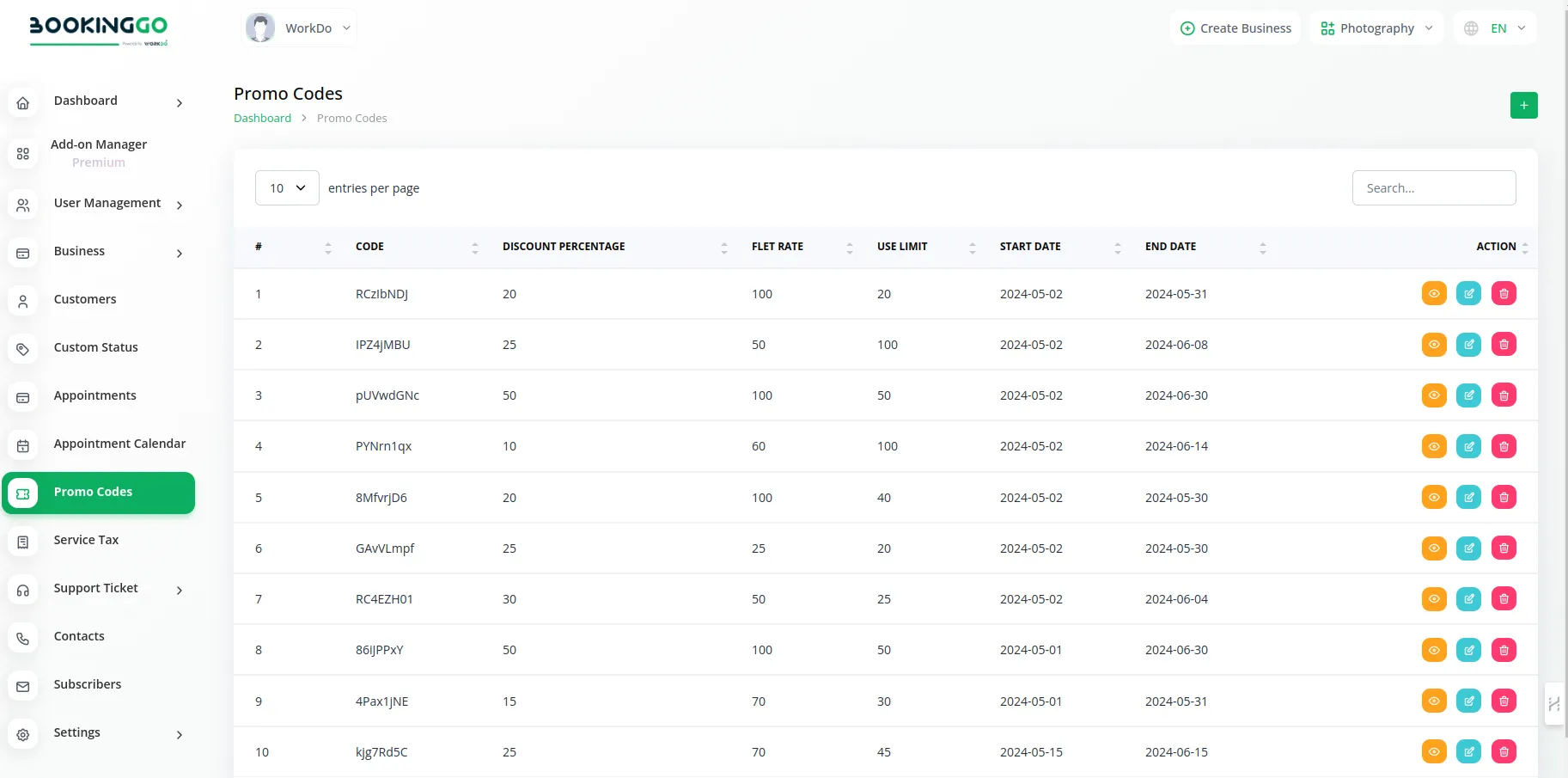1568x778 pixels.
Task: Click the Create Business button
Action: click(x=1235, y=28)
